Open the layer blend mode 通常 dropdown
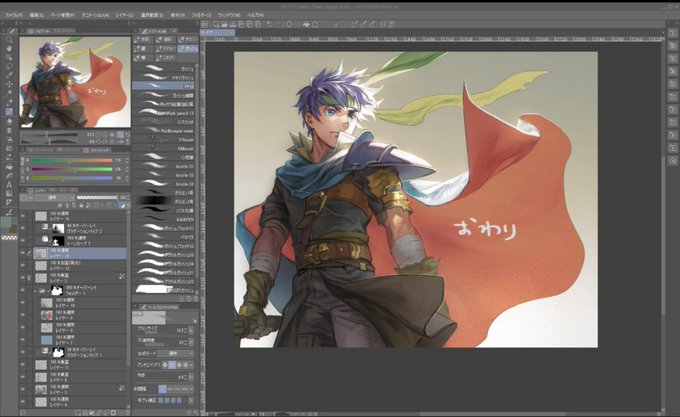680x417 pixels. coord(54,197)
